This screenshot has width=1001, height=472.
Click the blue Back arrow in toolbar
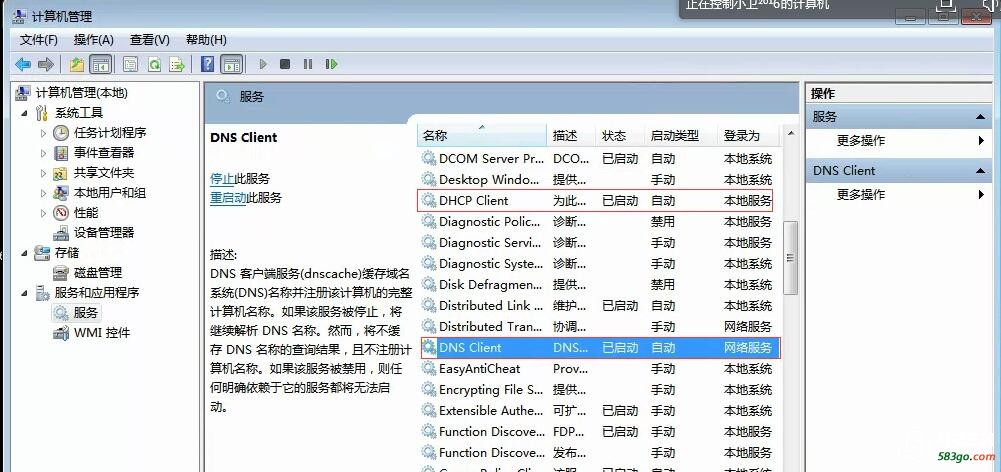point(23,64)
